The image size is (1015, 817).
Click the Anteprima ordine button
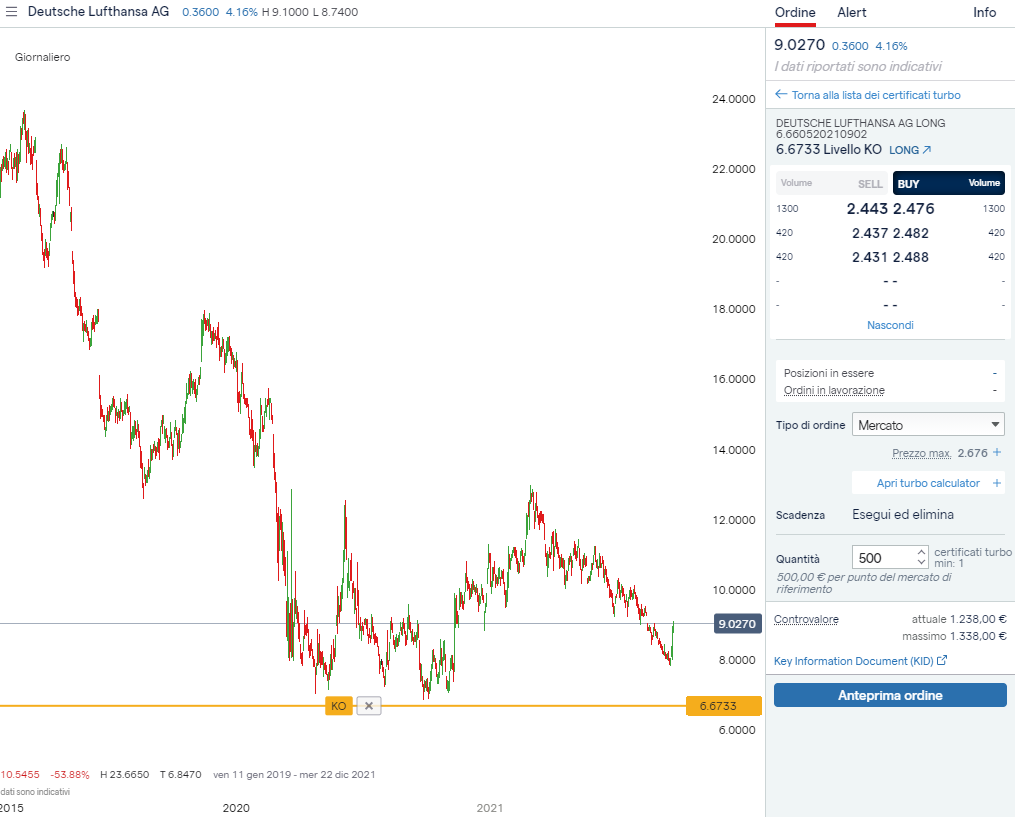click(x=890, y=695)
